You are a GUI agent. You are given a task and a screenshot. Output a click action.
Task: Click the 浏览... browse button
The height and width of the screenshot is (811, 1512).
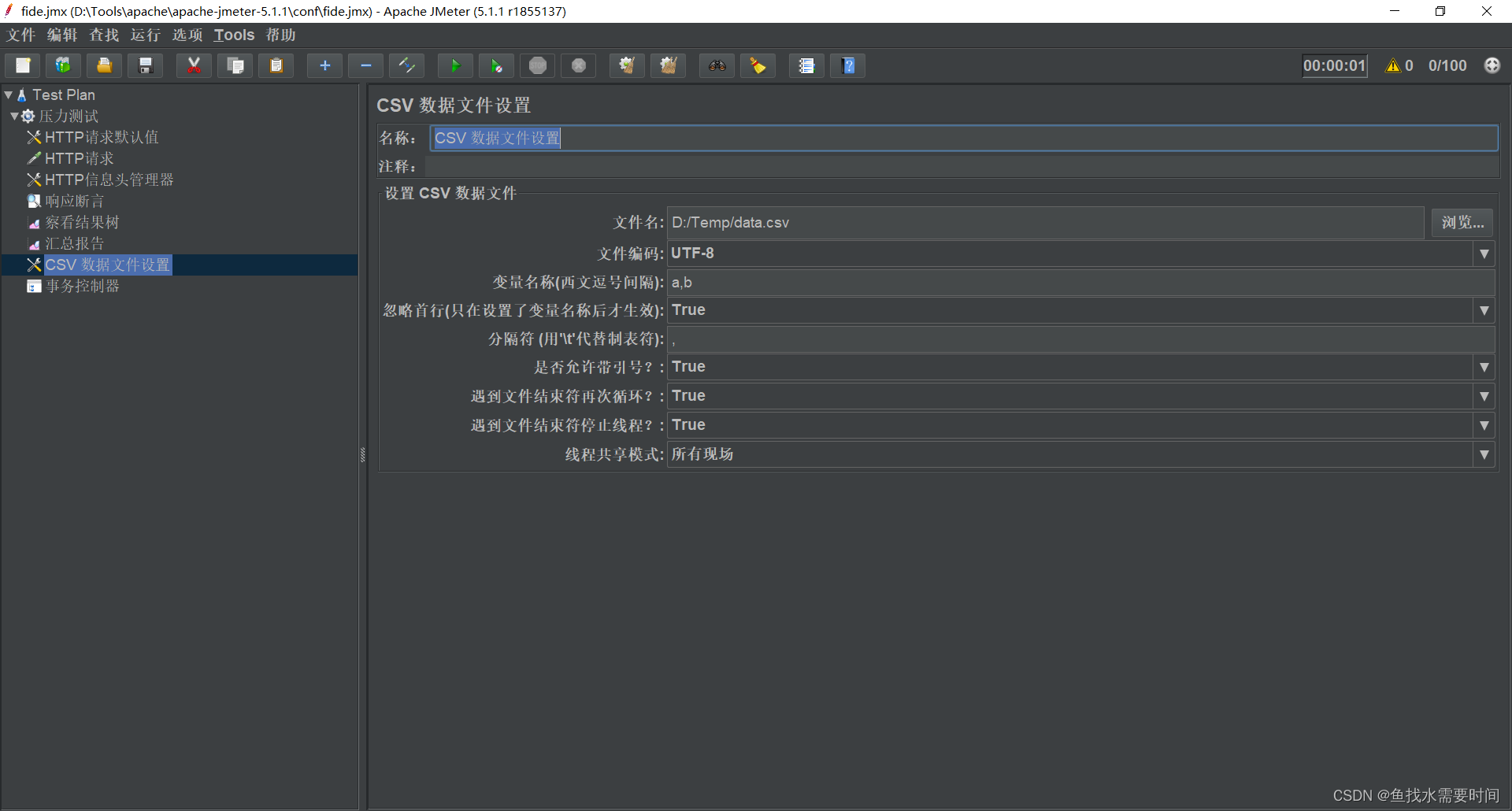tap(1462, 223)
